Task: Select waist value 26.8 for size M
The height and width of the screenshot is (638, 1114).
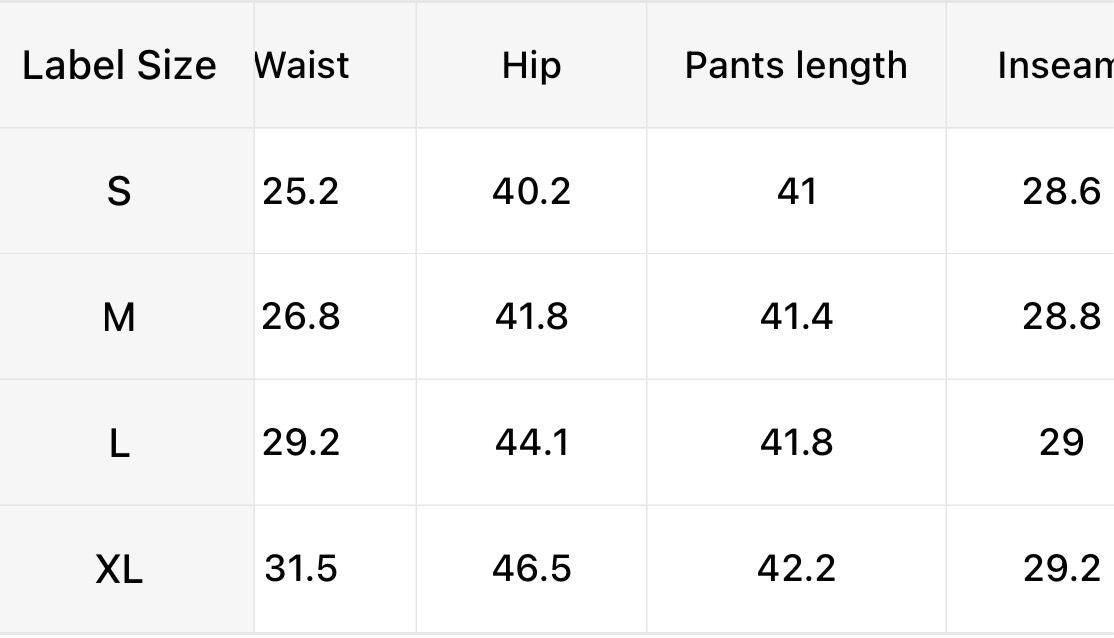Action: (x=301, y=317)
